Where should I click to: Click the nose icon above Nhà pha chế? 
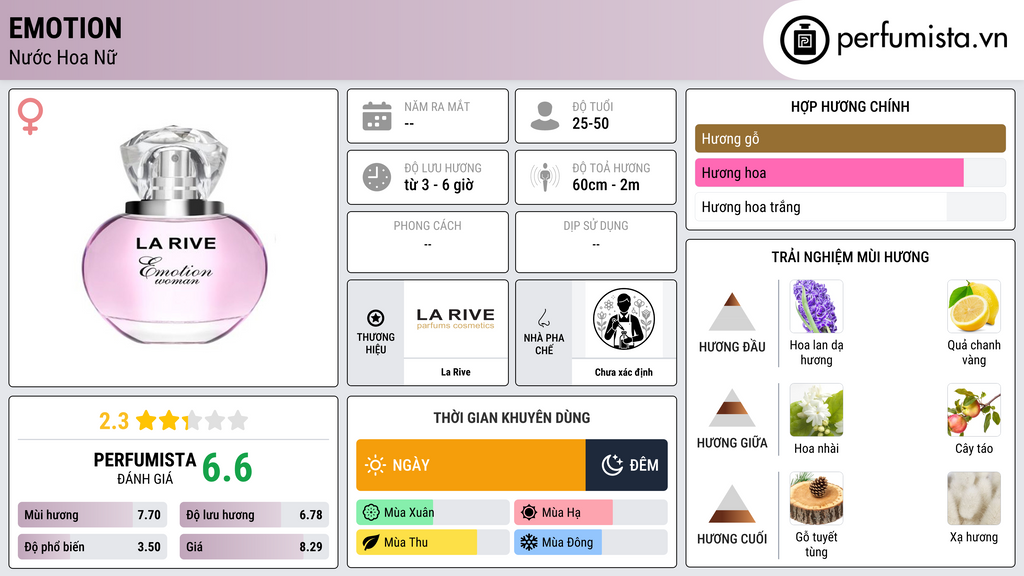[543, 318]
